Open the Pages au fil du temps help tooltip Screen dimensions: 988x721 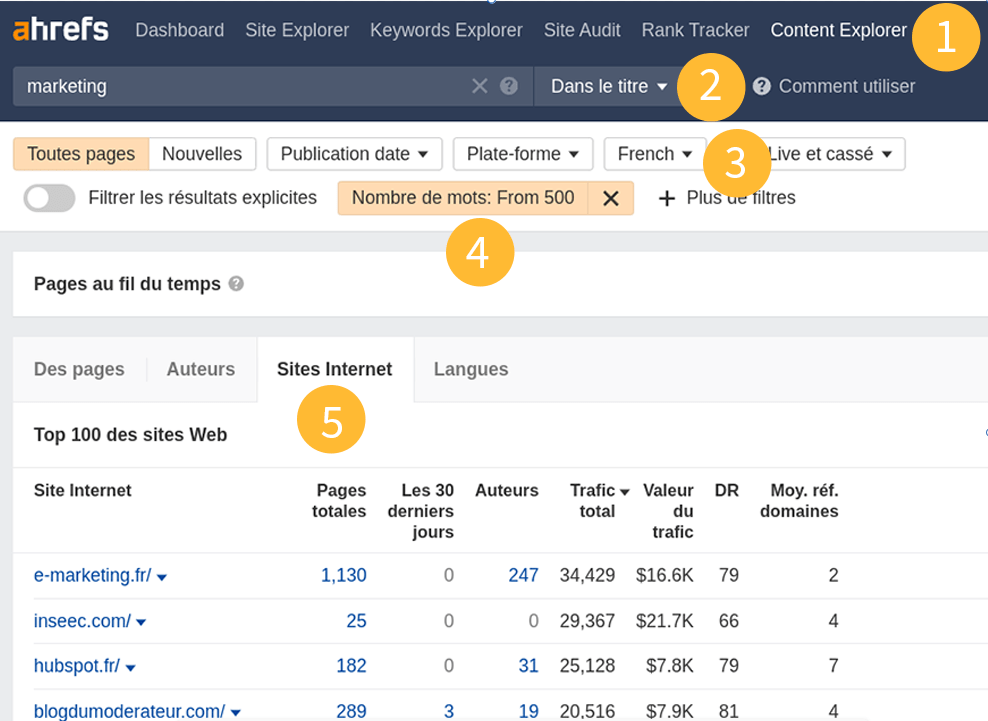click(x=237, y=284)
